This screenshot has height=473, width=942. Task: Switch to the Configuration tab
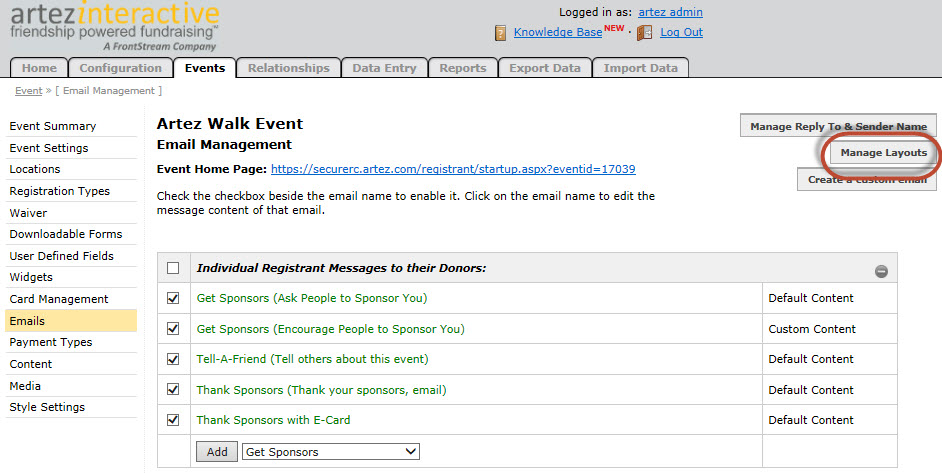click(120, 68)
